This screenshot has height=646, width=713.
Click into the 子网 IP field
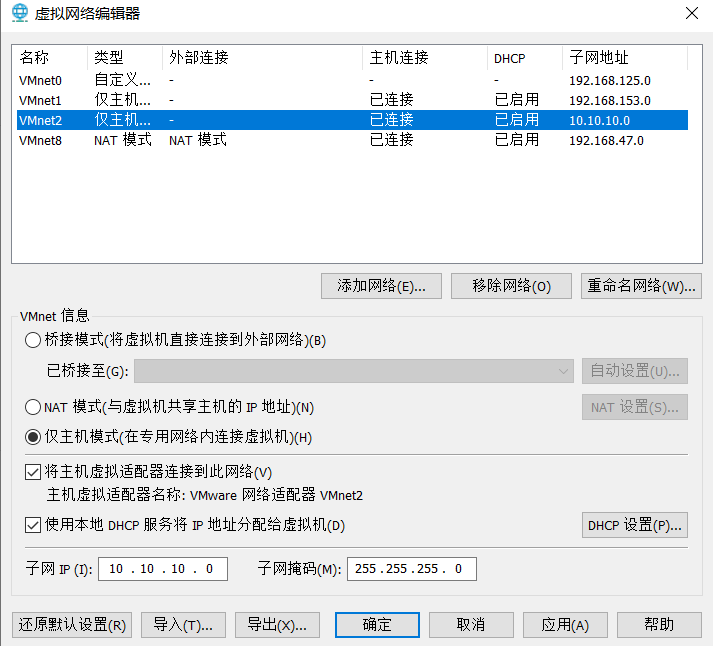tap(163, 569)
